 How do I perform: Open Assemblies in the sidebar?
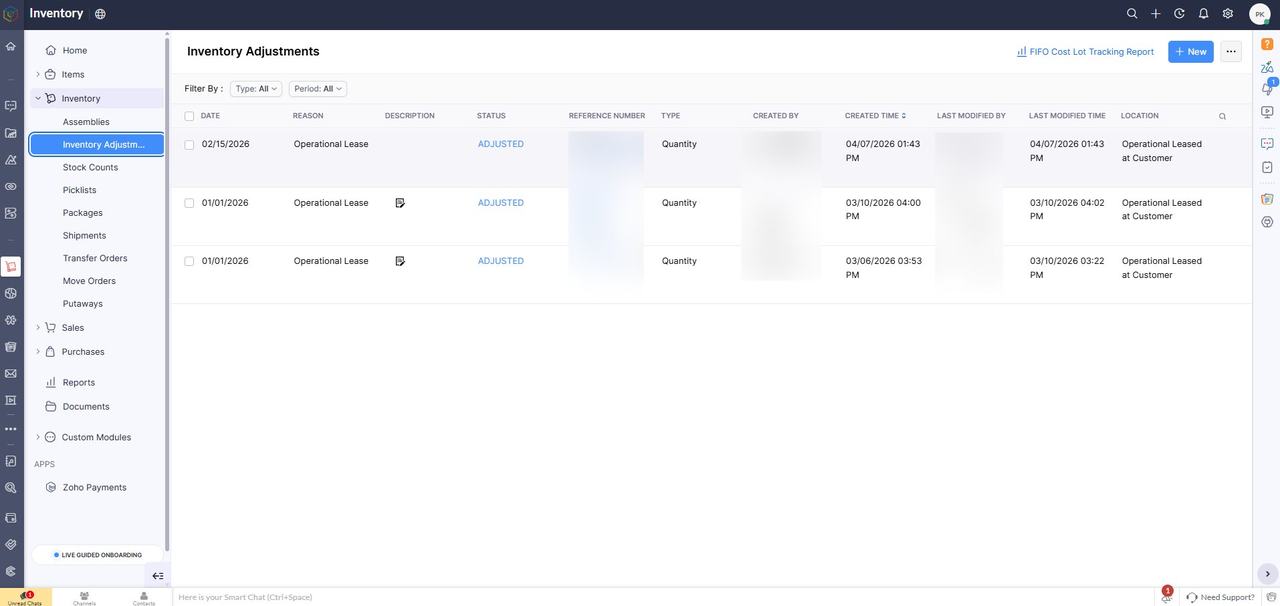[x=86, y=122]
